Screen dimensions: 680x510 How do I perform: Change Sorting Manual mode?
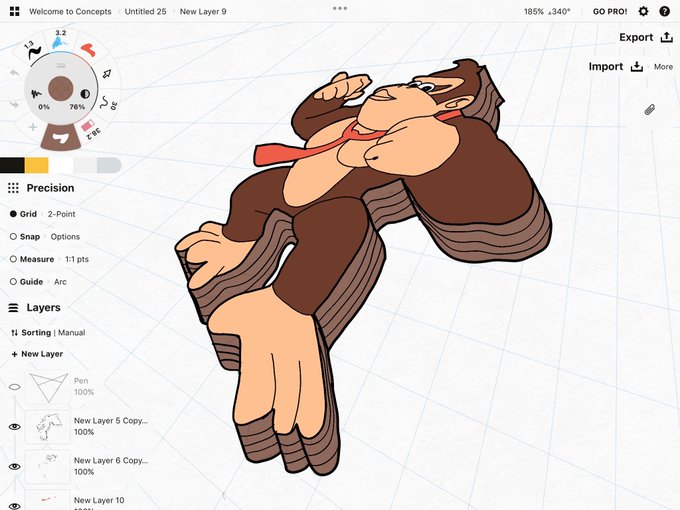pyautogui.click(x=48, y=333)
